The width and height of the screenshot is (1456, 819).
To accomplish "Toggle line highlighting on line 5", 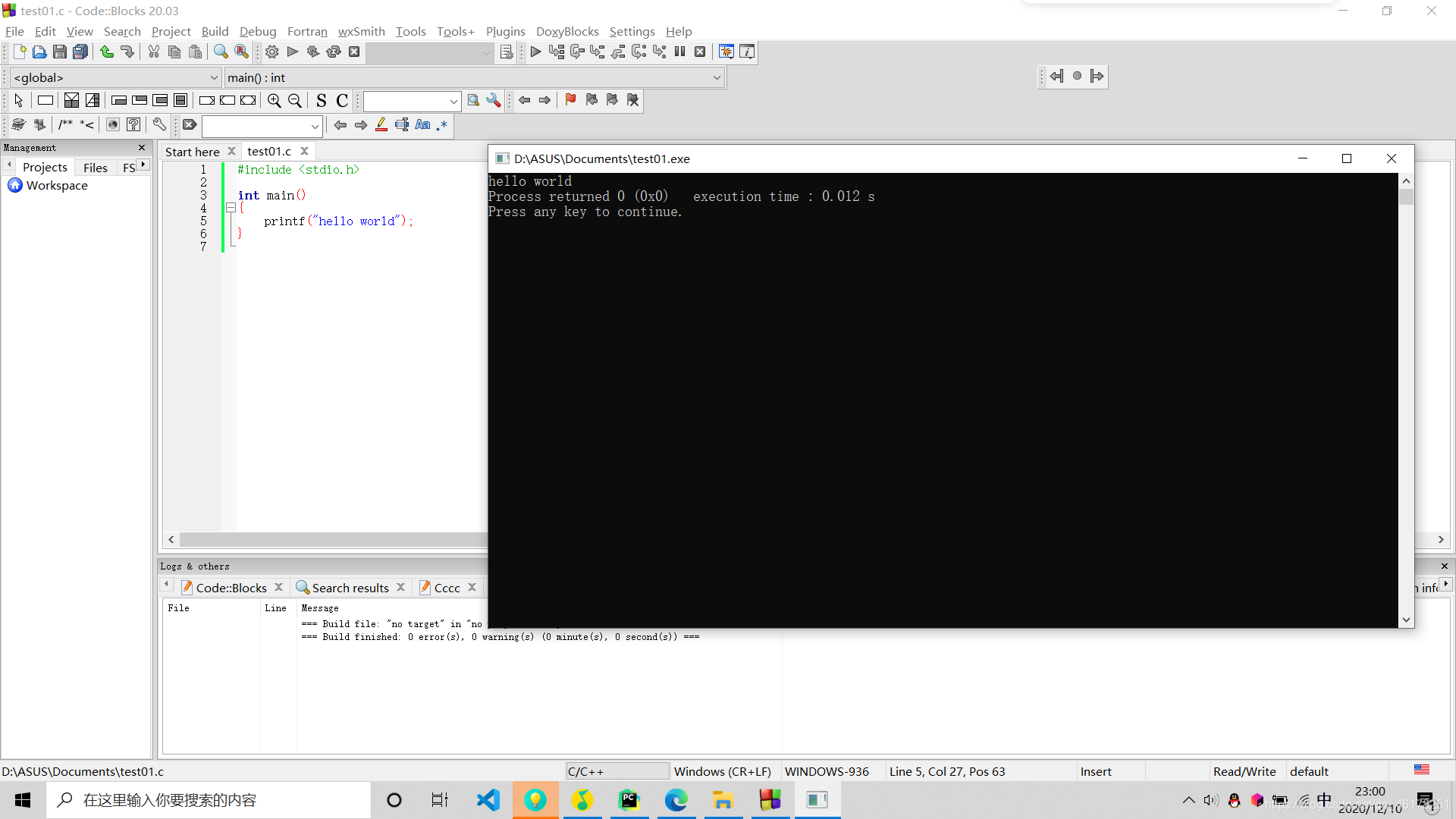I will (200, 221).
